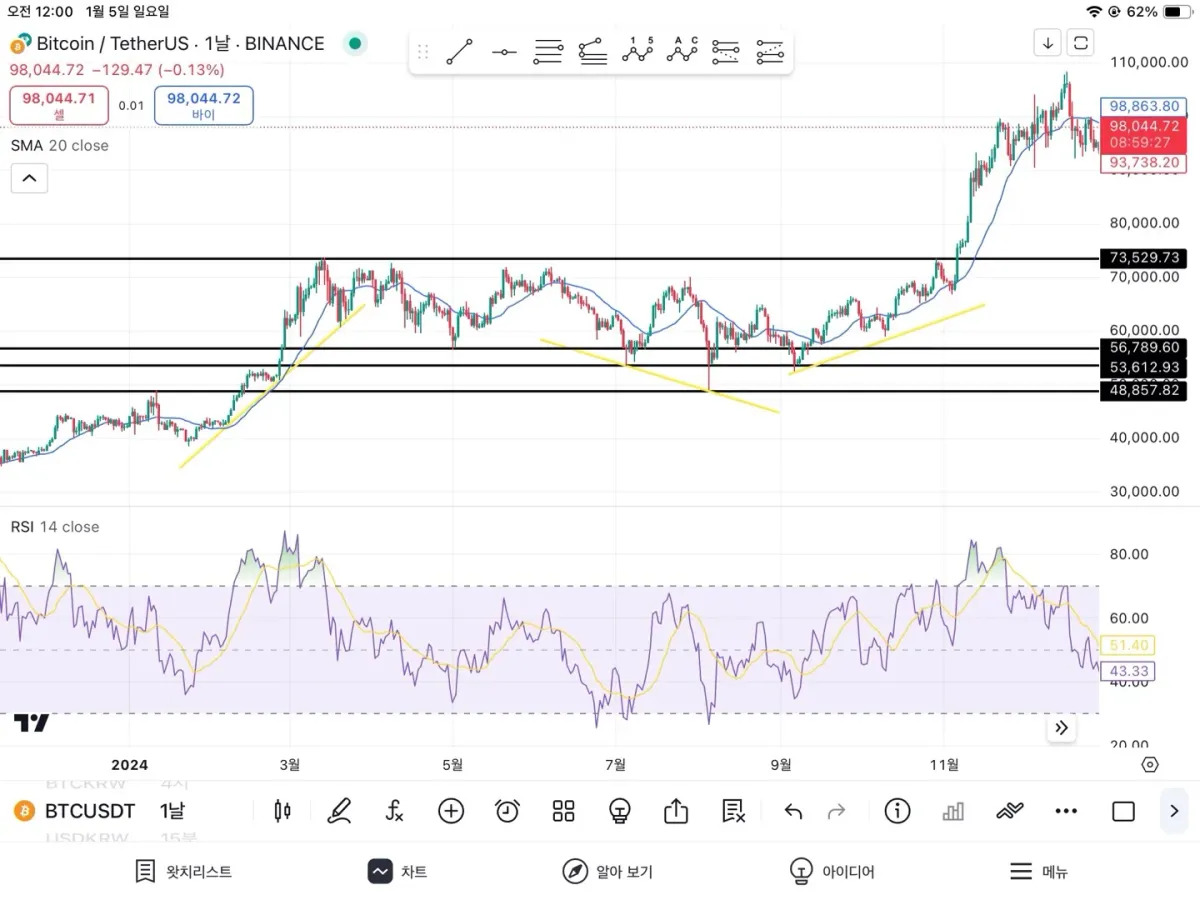Select the trend line drawing tool
The image size is (1200, 900).
[x=459, y=51]
